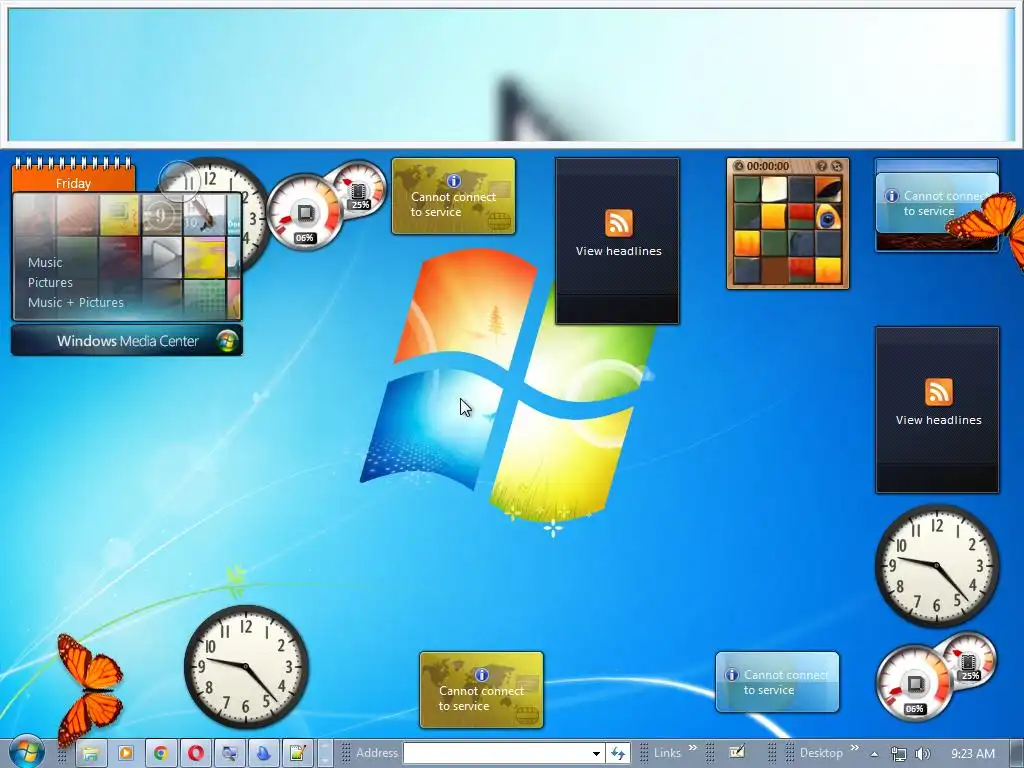Show the Picture Puzzle solved picture hint
The width and height of the screenshot is (1024, 768).
pyautogui.click(x=822, y=166)
